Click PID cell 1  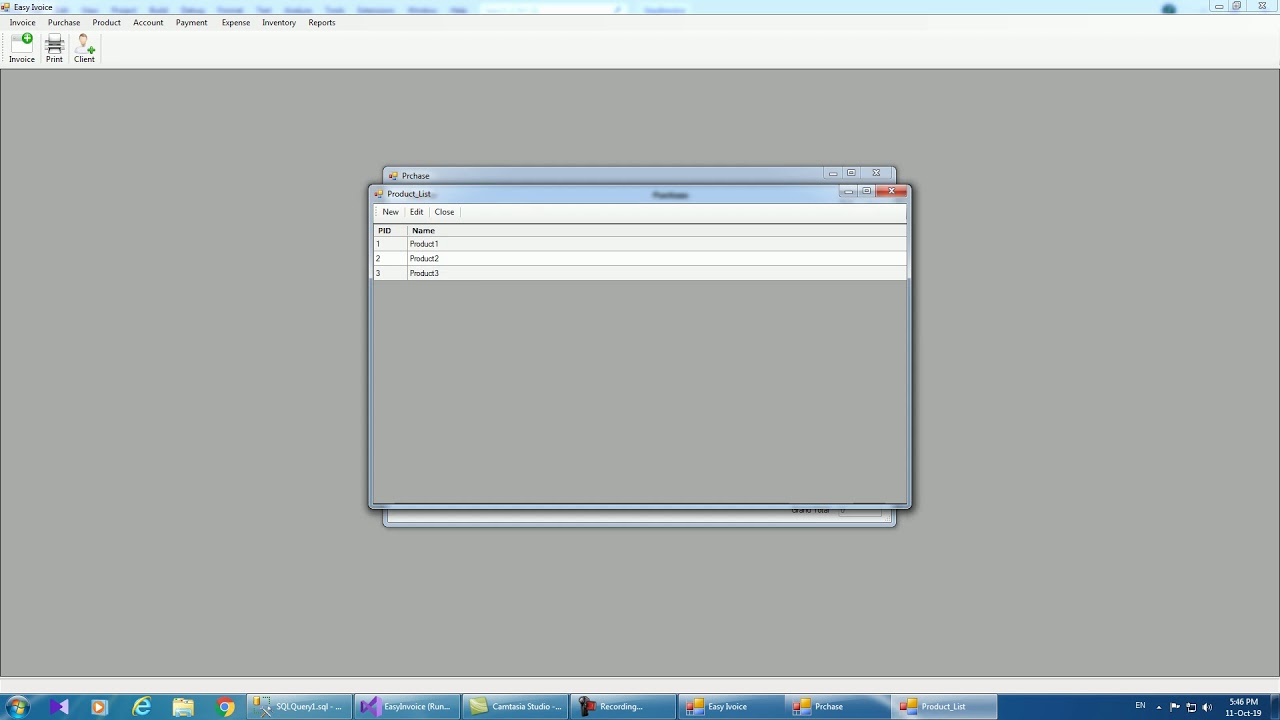(390, 244)
